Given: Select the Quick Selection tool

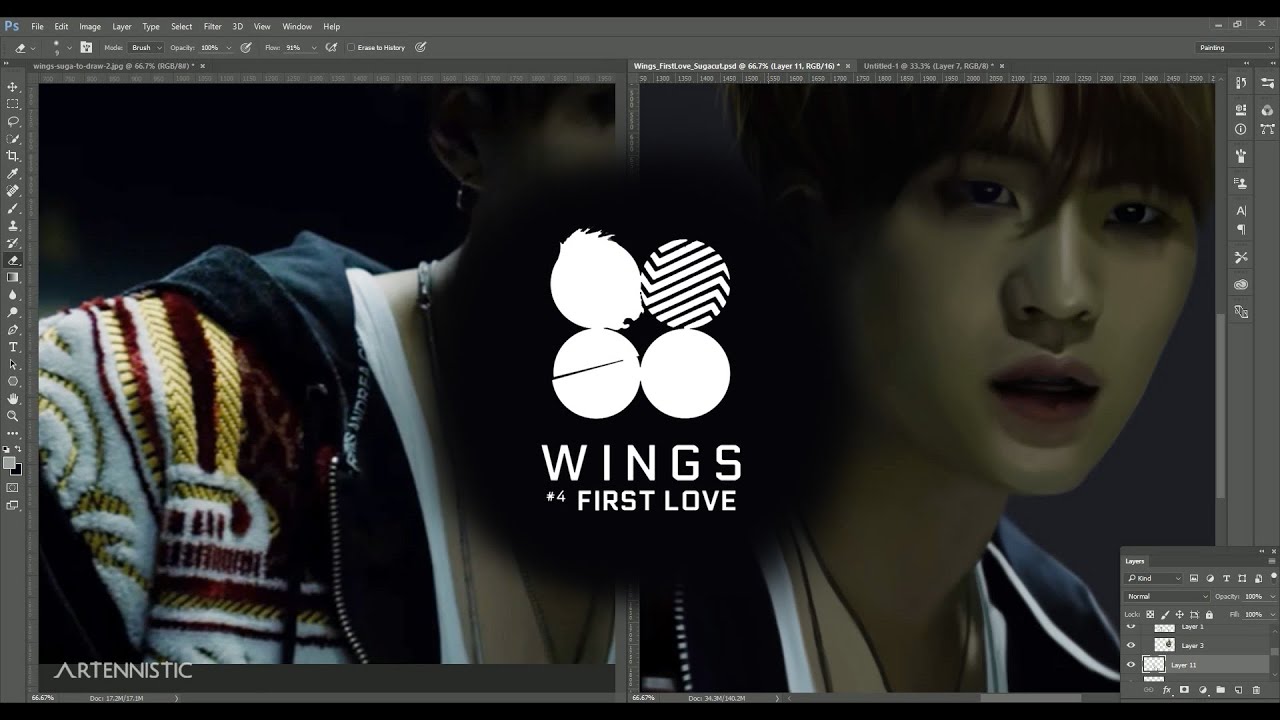Looking at the screenshot, I should (x=13, y=139).
